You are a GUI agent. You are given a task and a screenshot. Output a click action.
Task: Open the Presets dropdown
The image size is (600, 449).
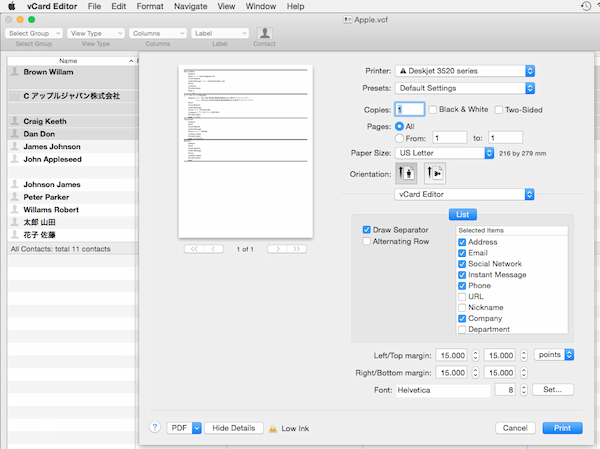coord(465,88)
